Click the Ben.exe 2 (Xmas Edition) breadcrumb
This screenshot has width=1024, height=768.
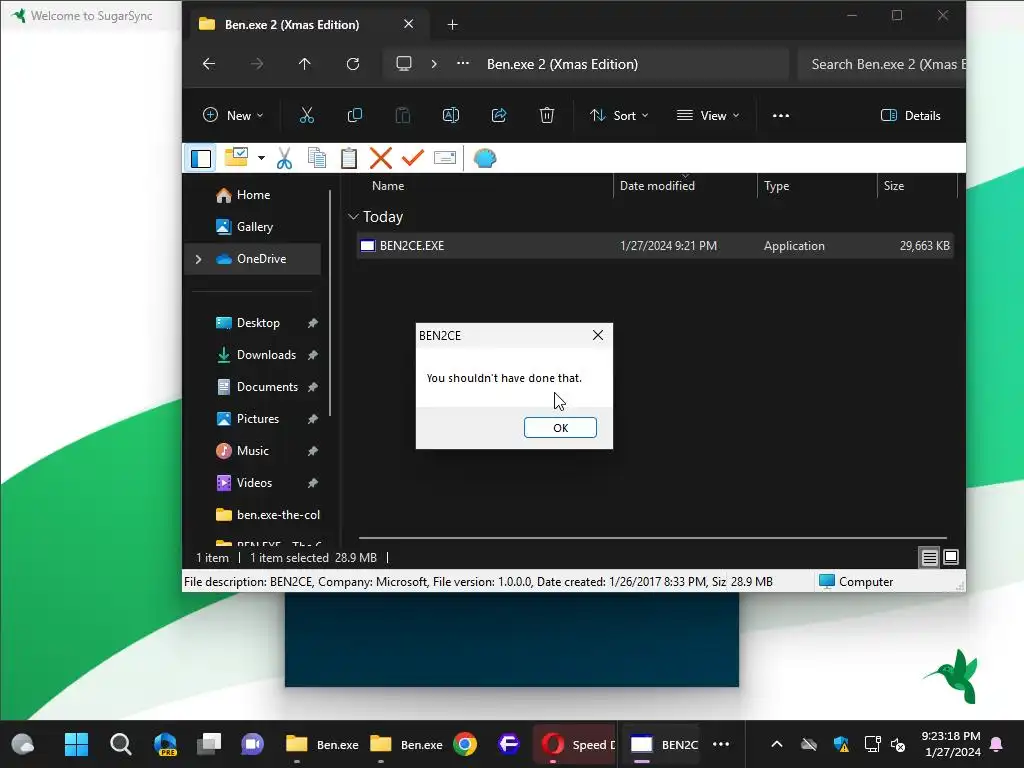pos(562,64)
